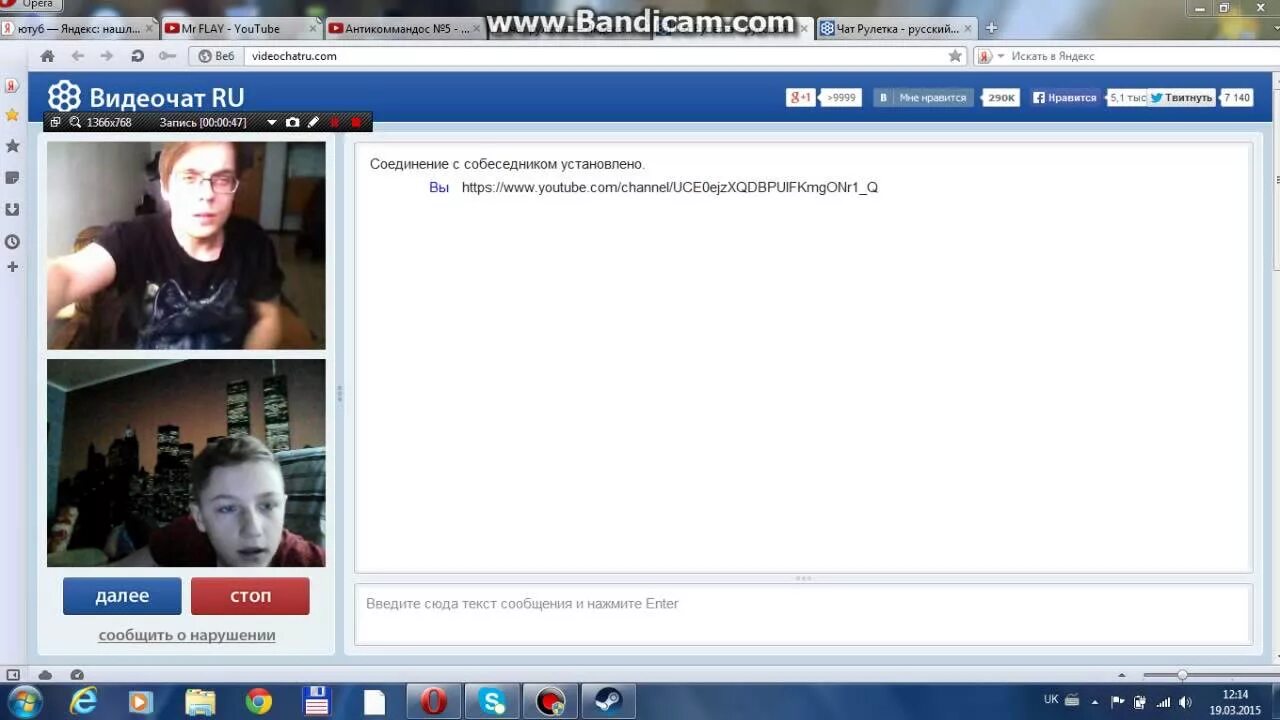Click your own webcam preview

186,463
